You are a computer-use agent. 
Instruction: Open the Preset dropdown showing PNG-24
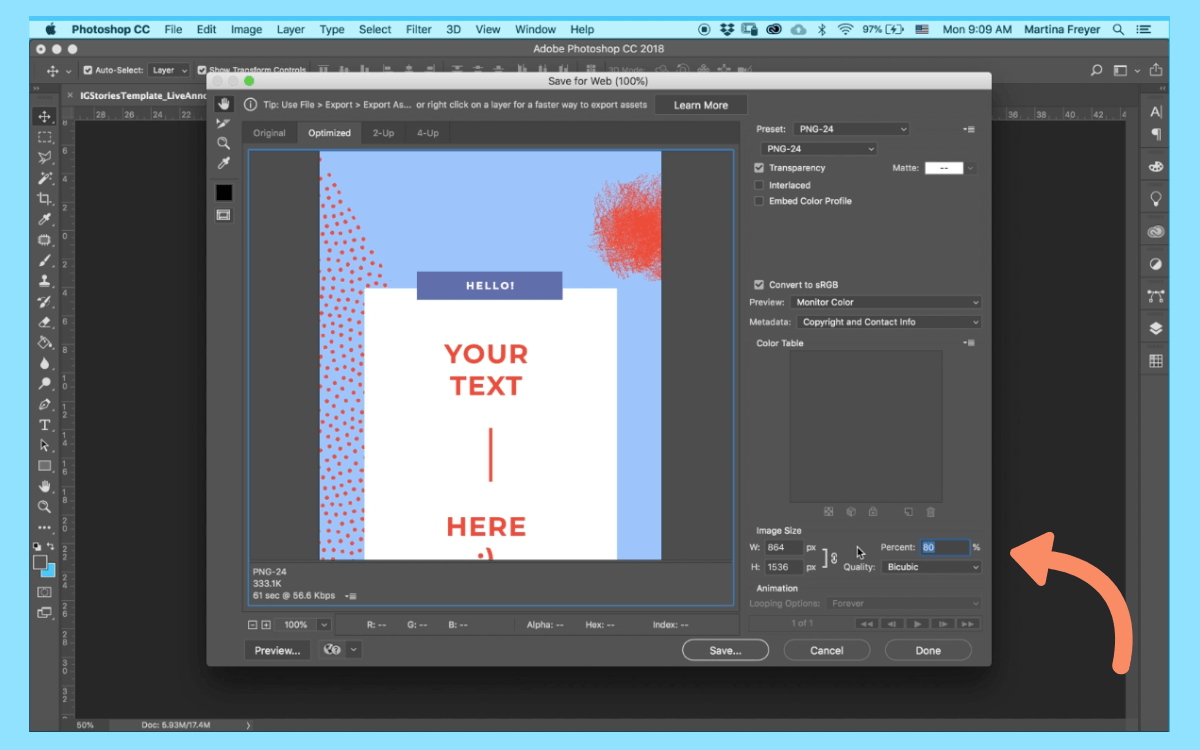(851, 128)
